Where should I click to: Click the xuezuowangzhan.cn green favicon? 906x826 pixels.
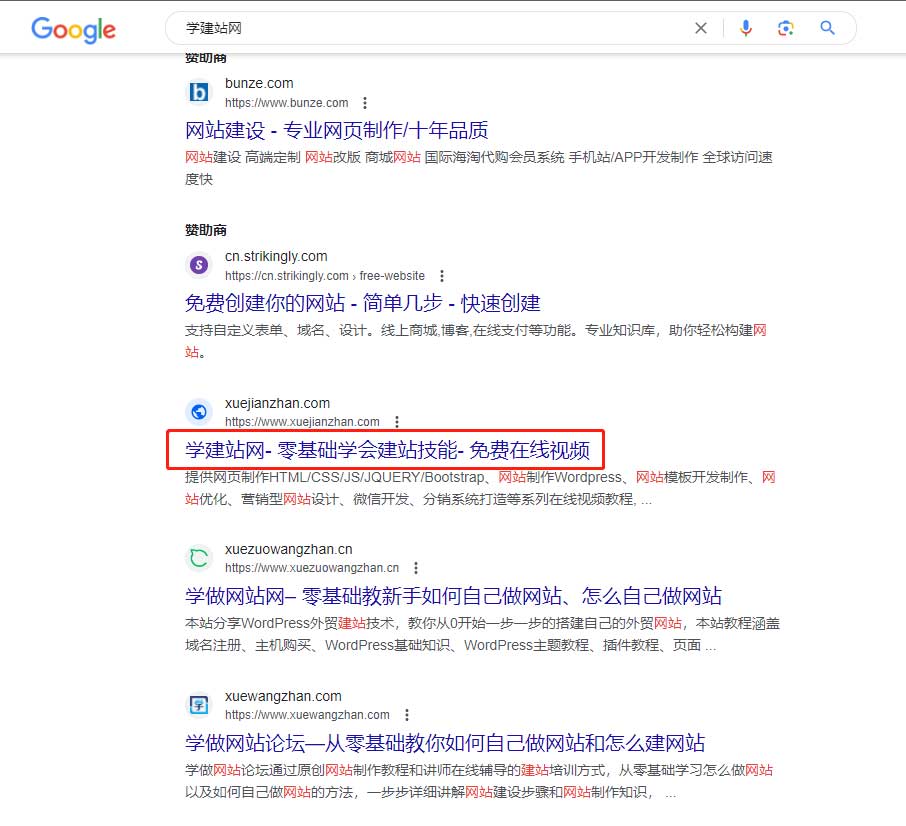199,558
